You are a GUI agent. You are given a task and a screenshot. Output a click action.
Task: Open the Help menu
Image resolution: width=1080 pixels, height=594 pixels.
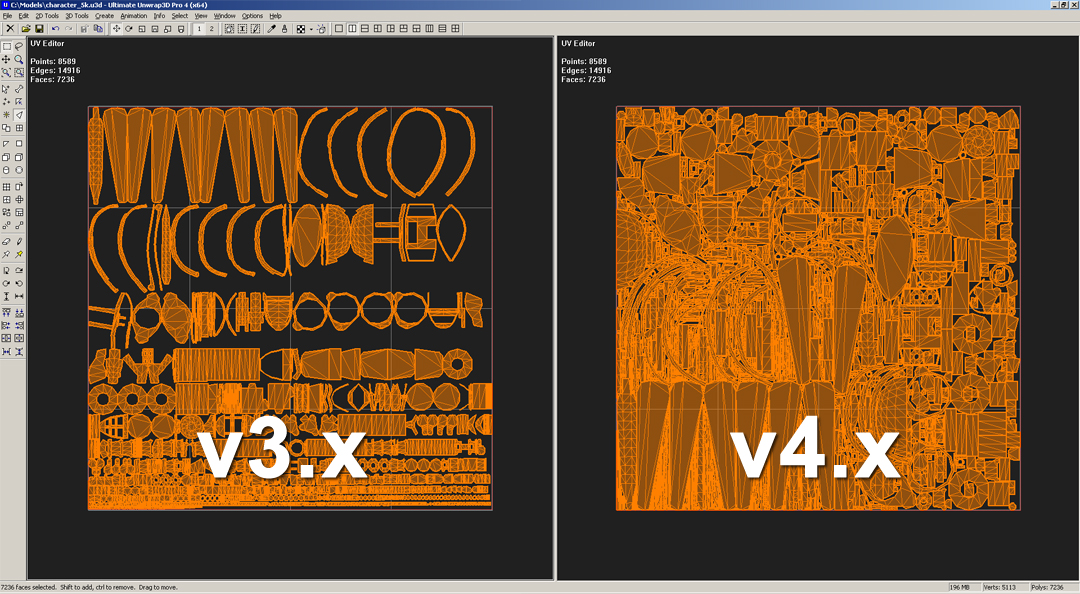[276, 16]
